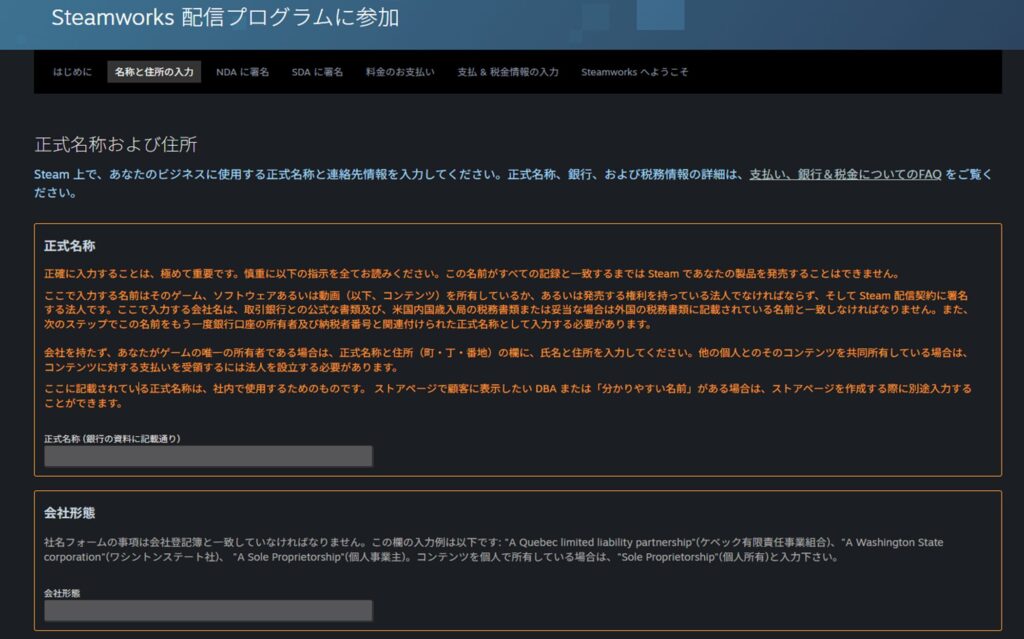
Task: Jump to the Steamworks へようこそ tab
Action: click(634, 72)
